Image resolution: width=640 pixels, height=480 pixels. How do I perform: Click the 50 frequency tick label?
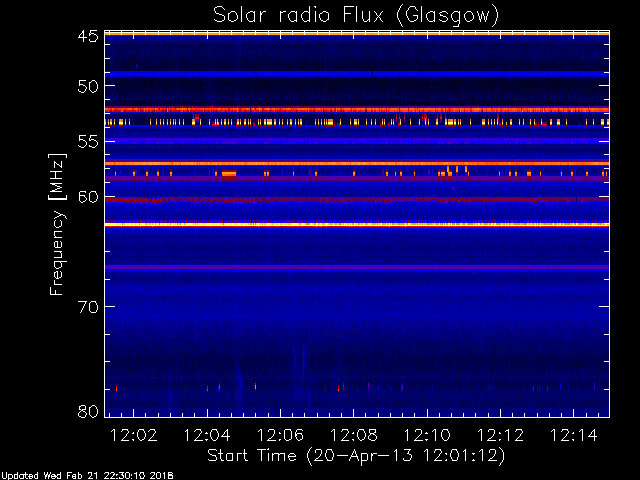tap(88, 87)
